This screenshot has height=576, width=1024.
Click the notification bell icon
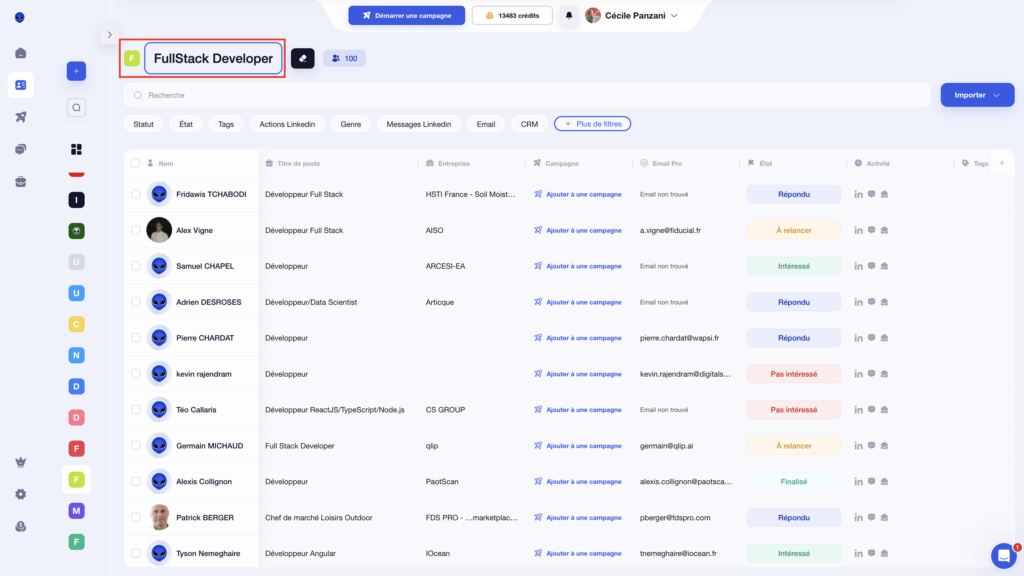(569, 15)
